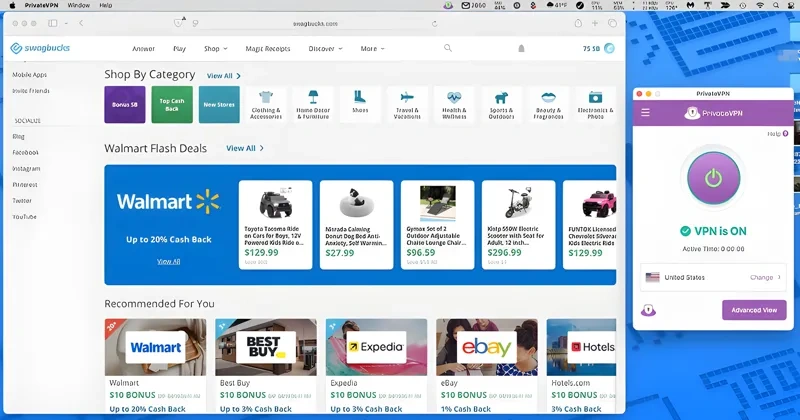Open the eBay recommended store card

tap(487, 366)
